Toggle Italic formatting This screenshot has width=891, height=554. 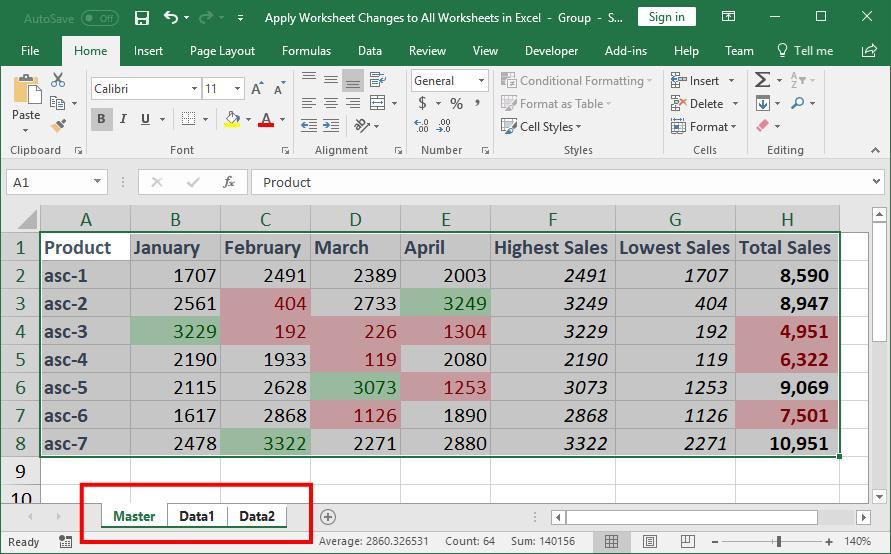[123, 119]
